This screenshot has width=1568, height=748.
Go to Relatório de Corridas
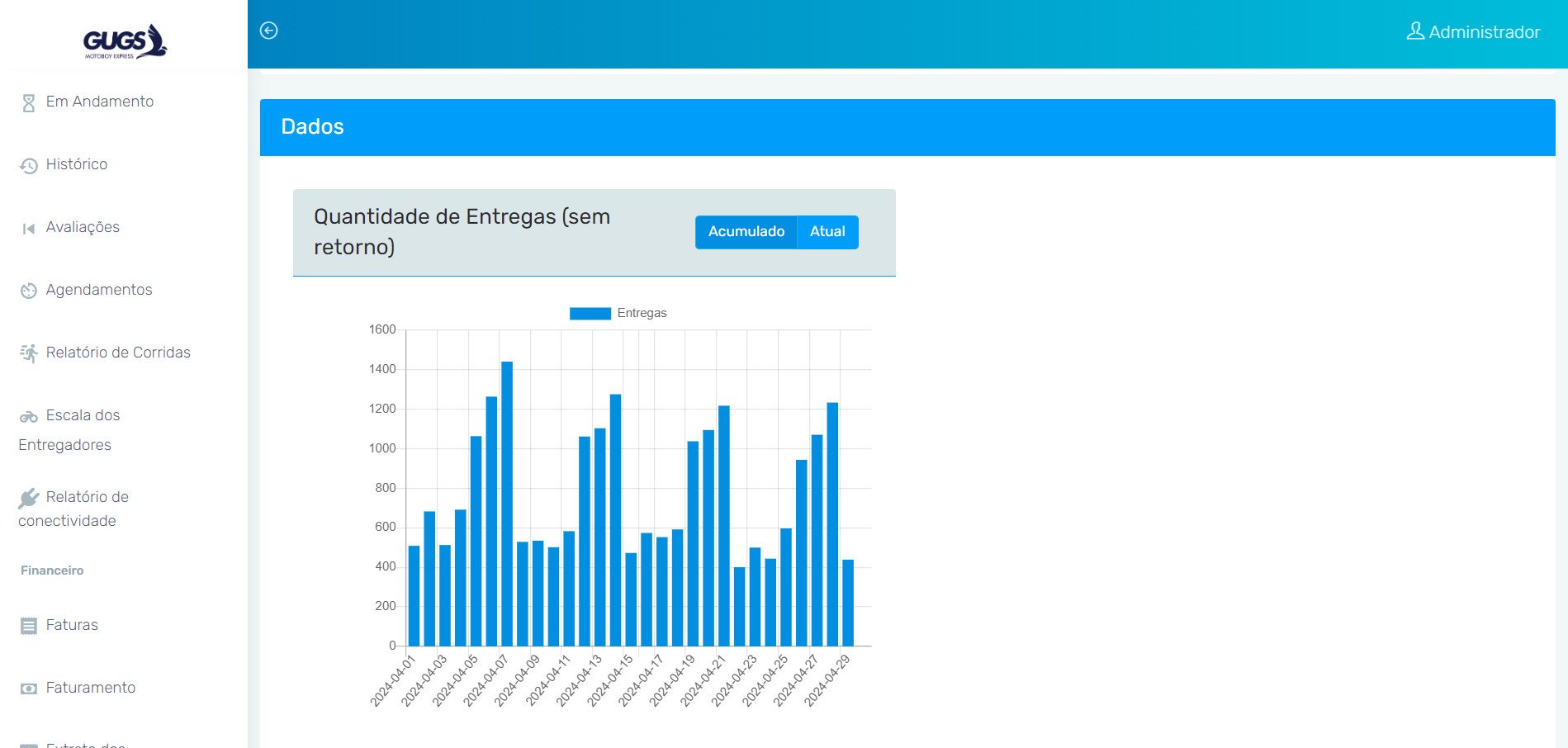[x=118, y=353]
